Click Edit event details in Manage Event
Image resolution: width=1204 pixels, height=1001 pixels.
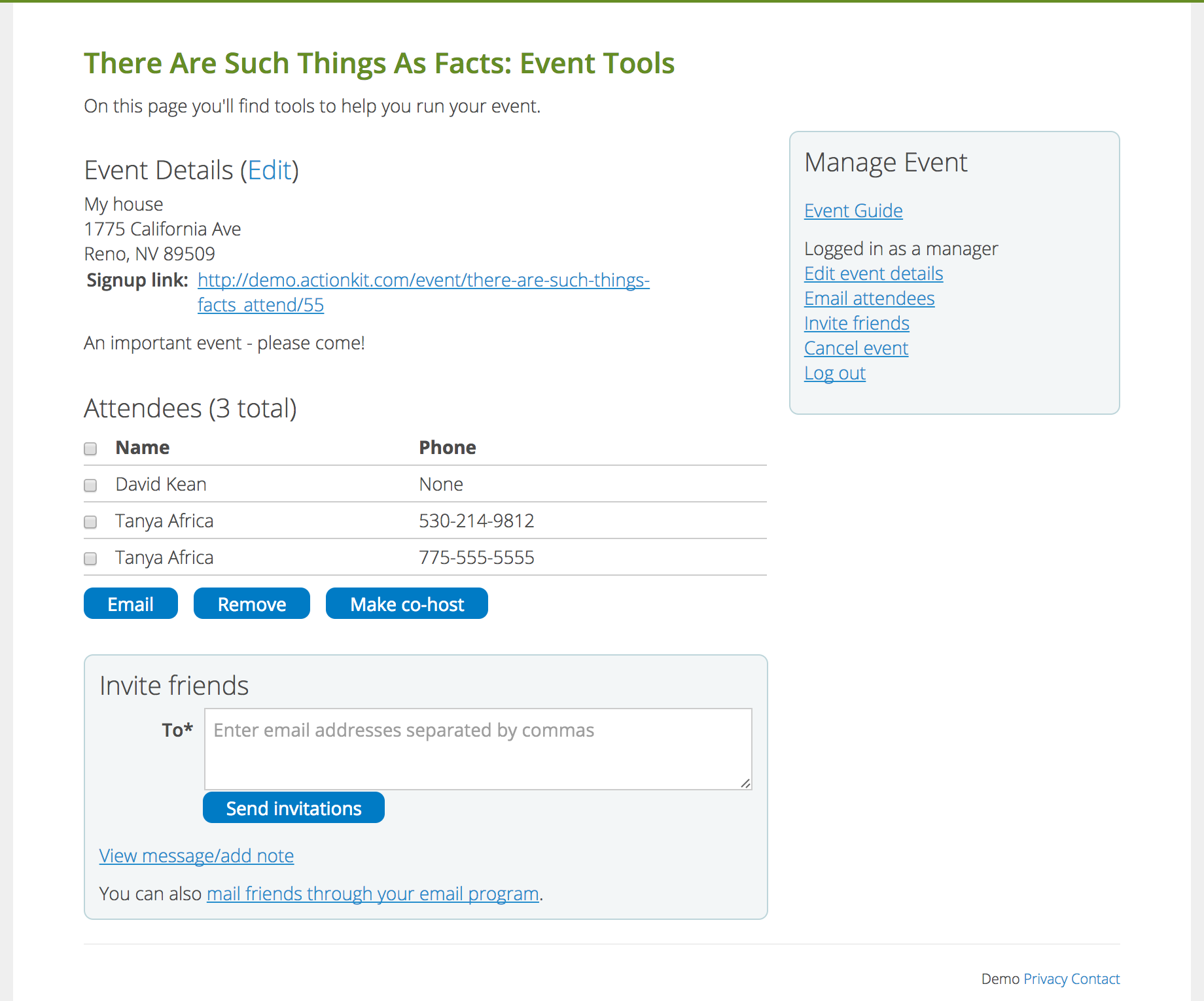(874, 273)
